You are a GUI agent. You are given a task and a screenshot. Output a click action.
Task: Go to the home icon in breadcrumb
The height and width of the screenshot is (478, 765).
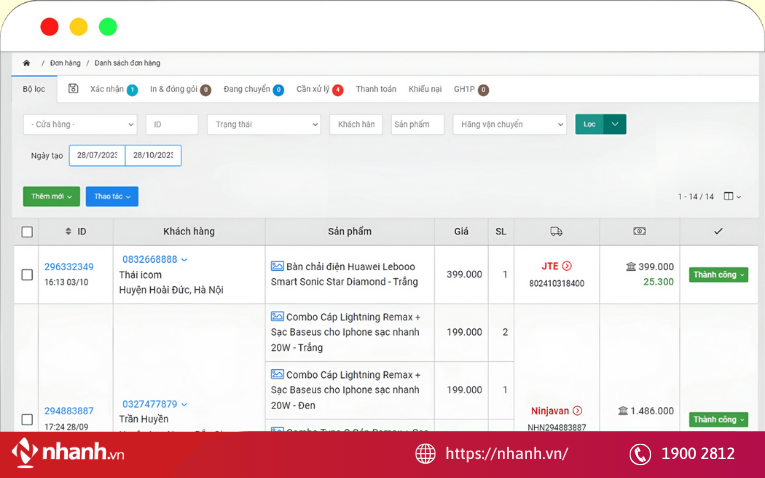click(x=26, y=63)
